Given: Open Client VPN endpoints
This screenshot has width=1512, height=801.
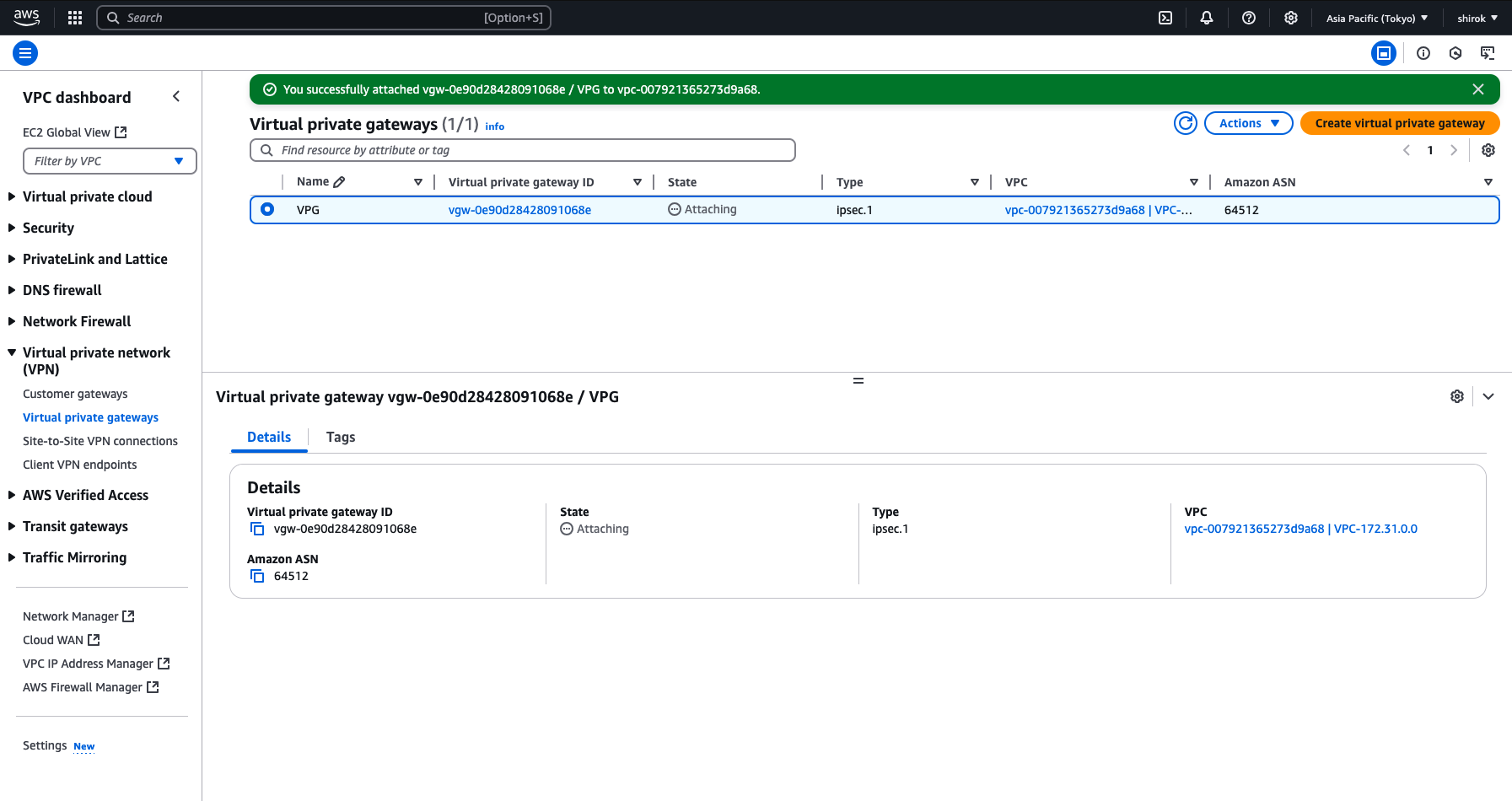Looking at the screenshot, I should 79,465.
